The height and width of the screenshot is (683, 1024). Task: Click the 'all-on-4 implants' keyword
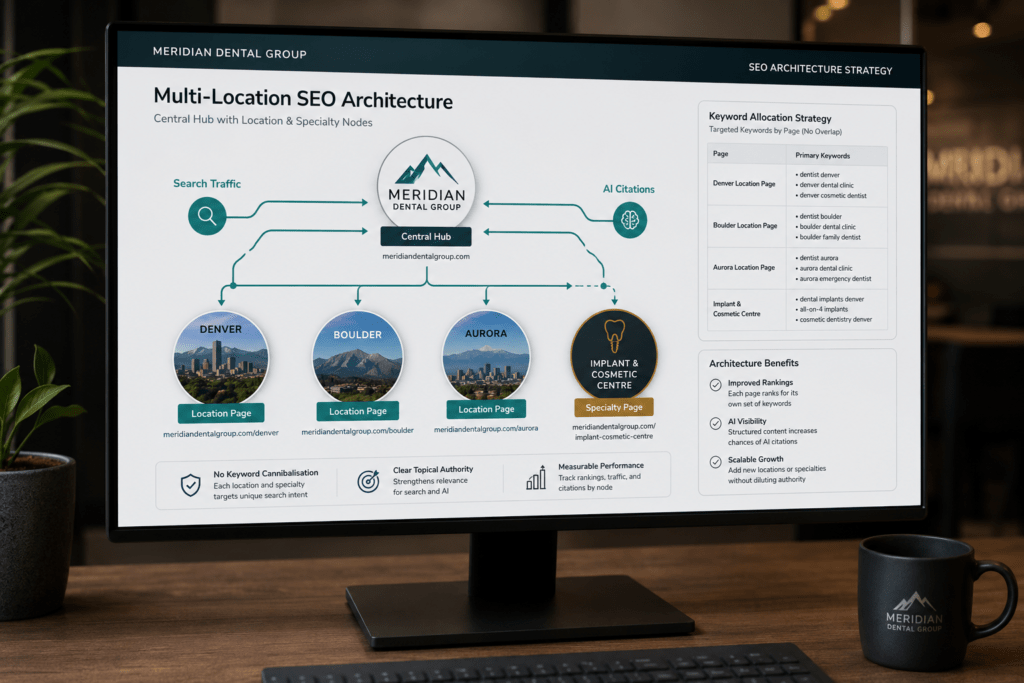[x=822, y=310]
